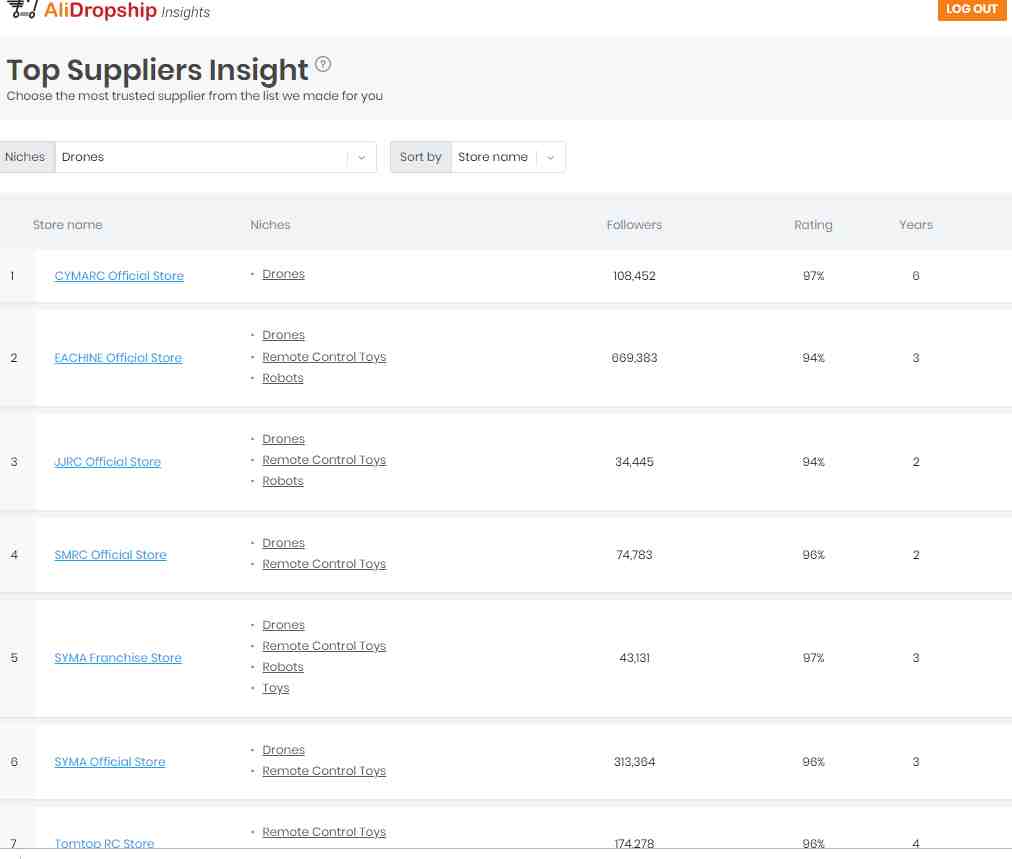Click follower count 313,364
This screenshot has height=859, width=1012.
(634, 762)
